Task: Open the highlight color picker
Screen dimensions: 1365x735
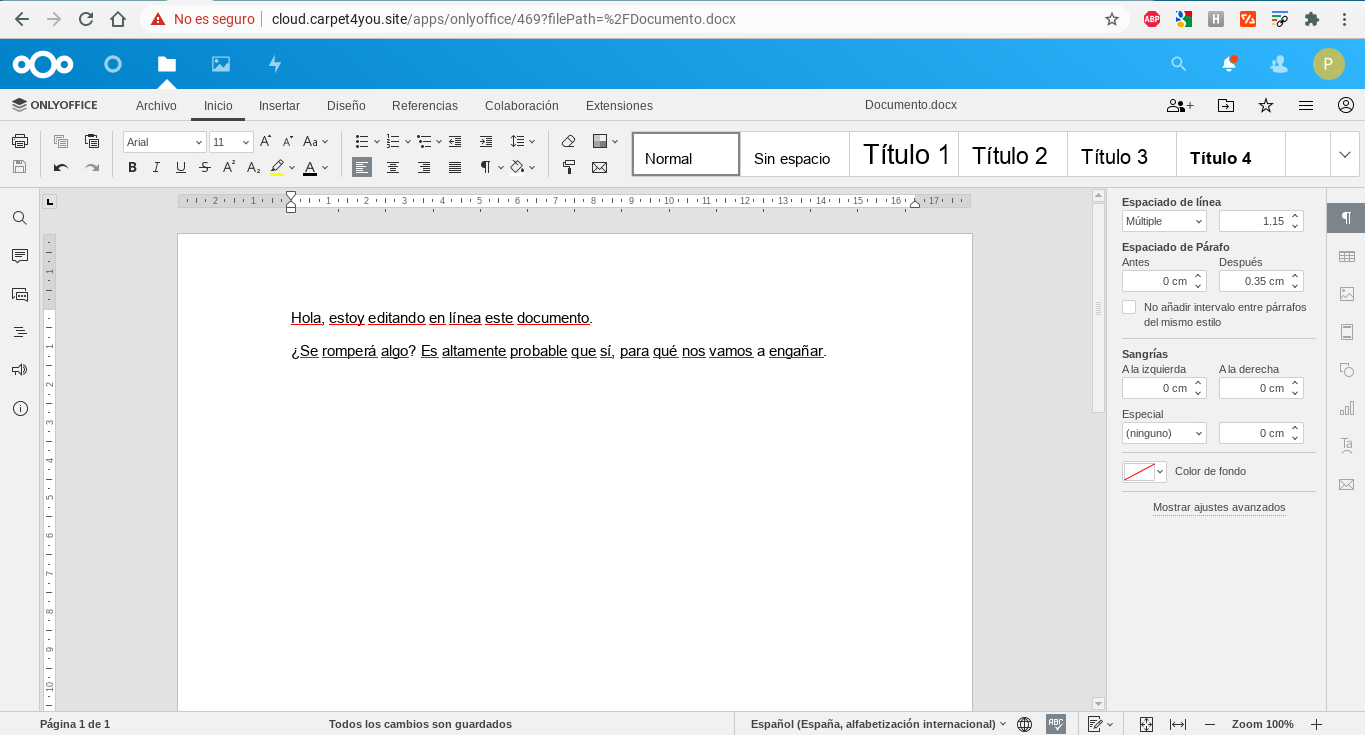Action: coord(291,167)
